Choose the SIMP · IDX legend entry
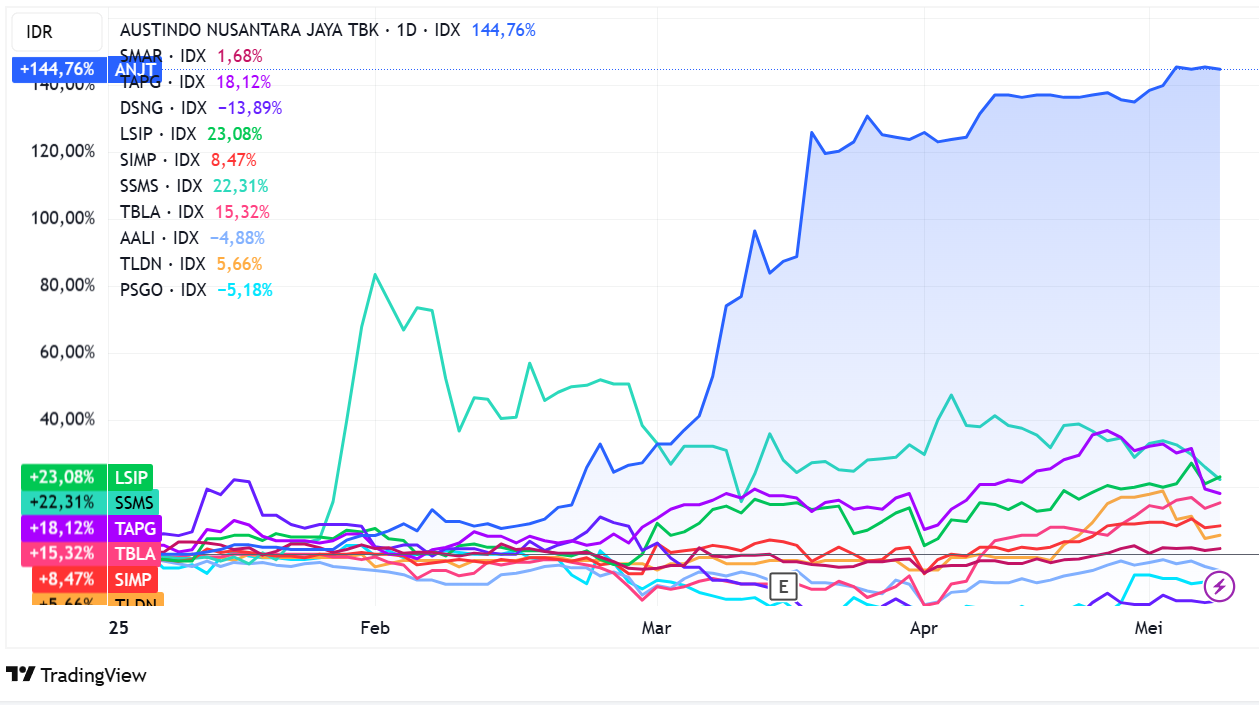Image resolution: width=1259 pixels, height=705 pixels. coord(160,160)
